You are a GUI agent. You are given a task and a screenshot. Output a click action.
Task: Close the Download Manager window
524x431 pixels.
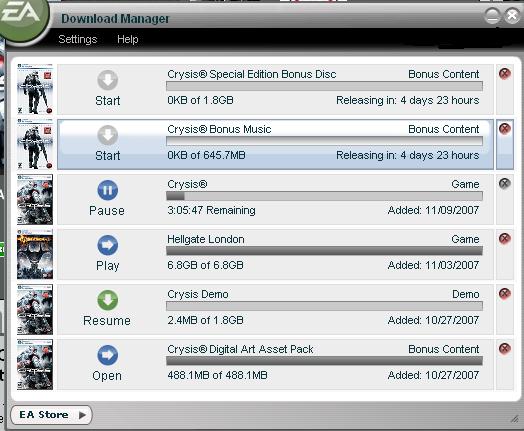tap(512, 16)
